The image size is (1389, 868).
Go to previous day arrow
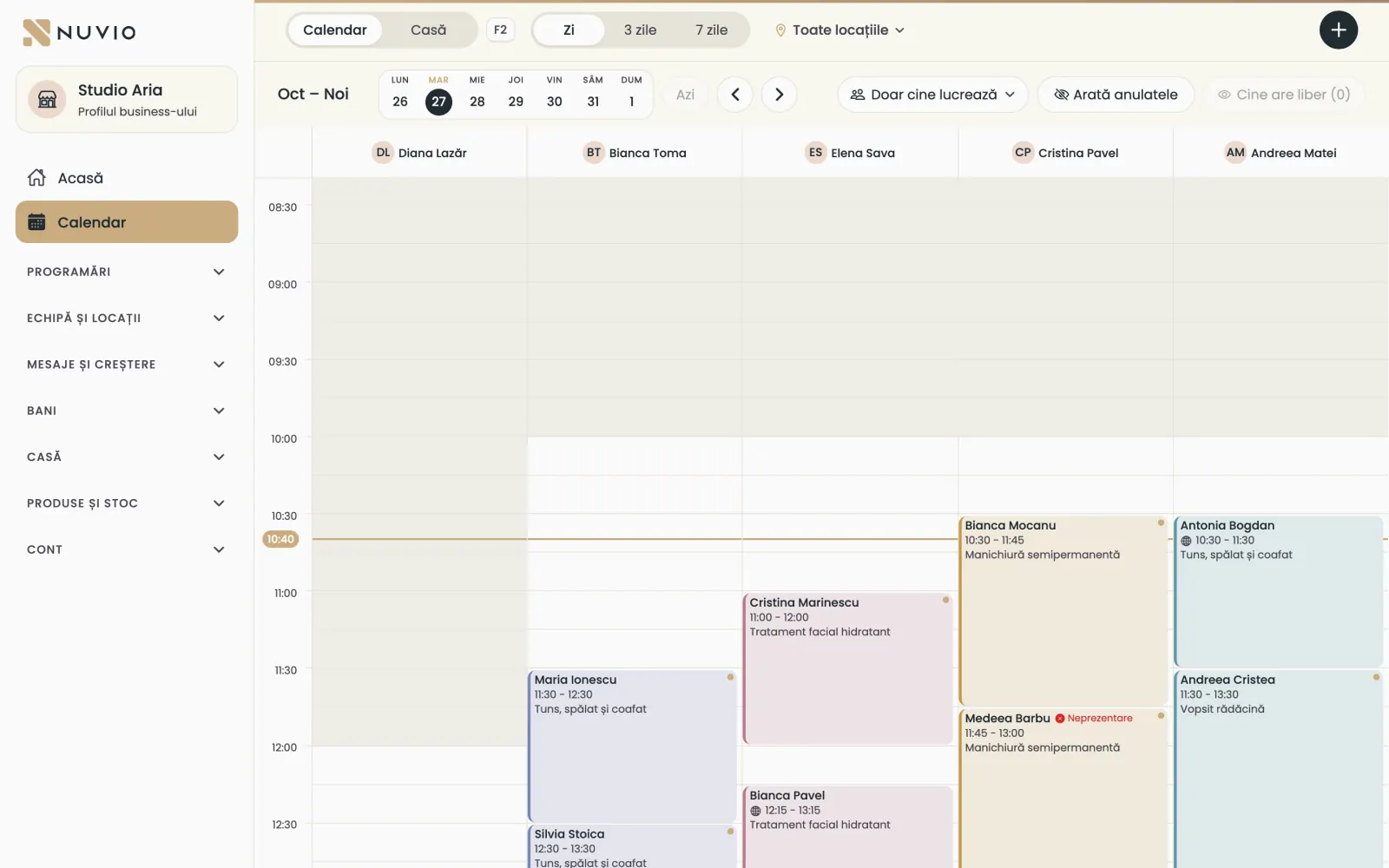[x=735, y=95]
